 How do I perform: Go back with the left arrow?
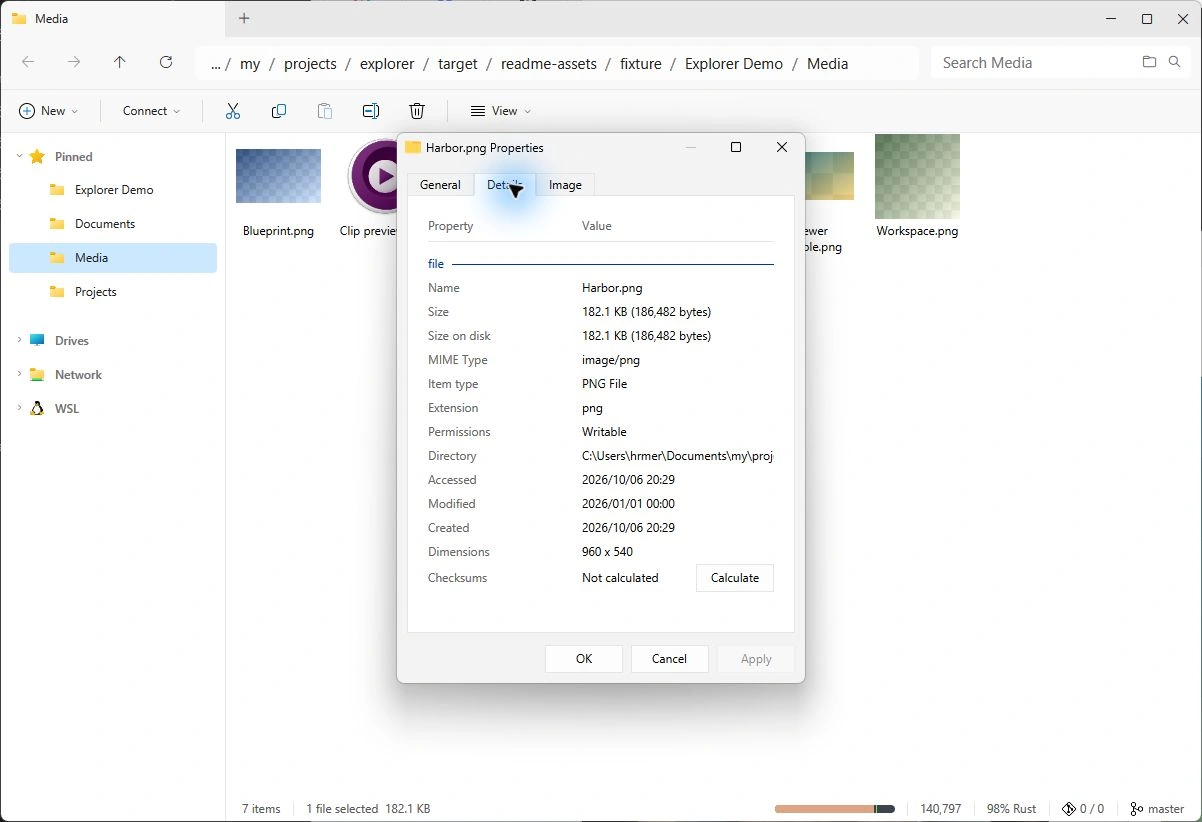28,62
